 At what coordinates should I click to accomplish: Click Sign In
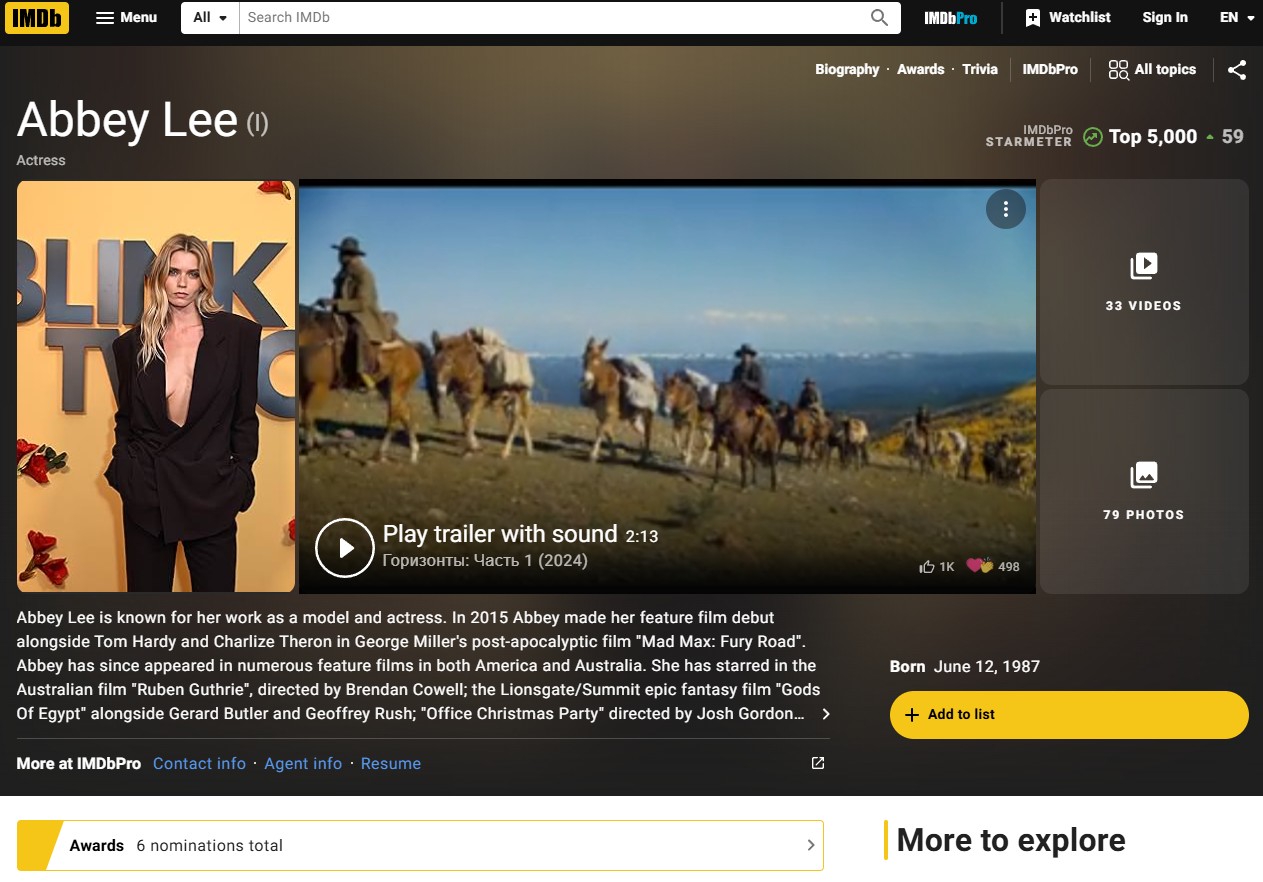pos(1165,17)
